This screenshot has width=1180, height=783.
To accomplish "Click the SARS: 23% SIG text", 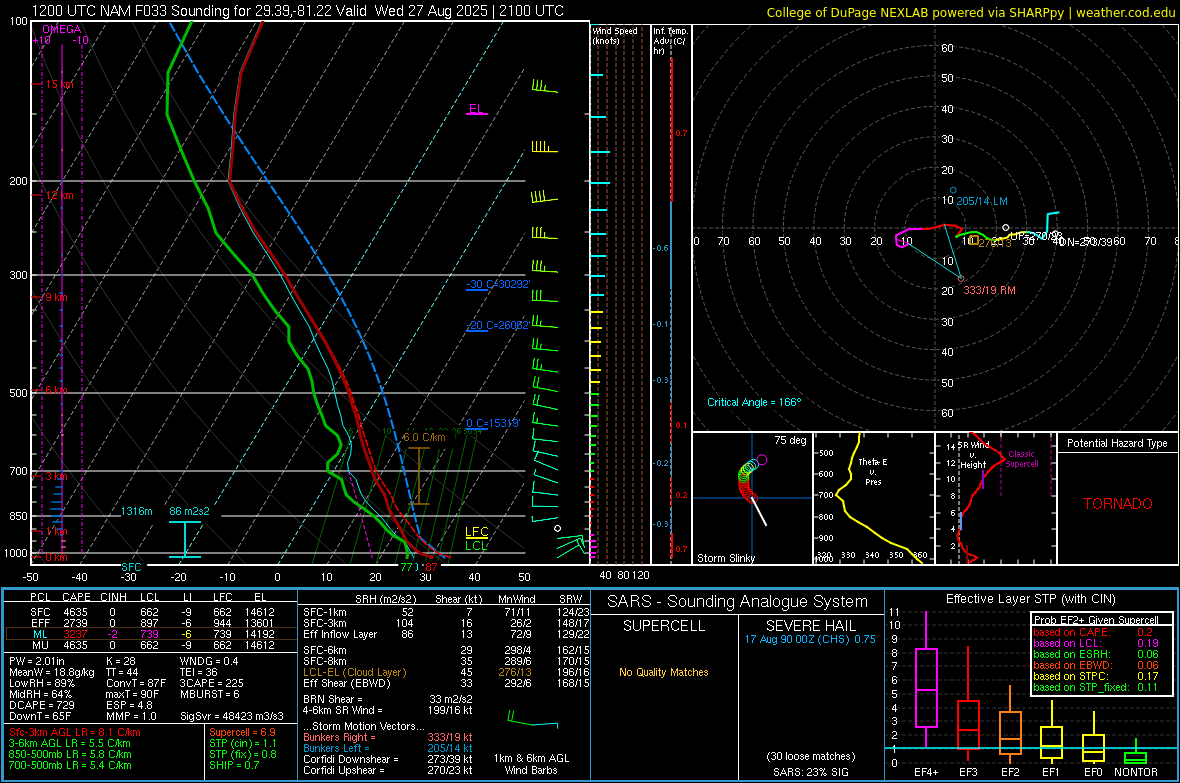I will 810,772.
